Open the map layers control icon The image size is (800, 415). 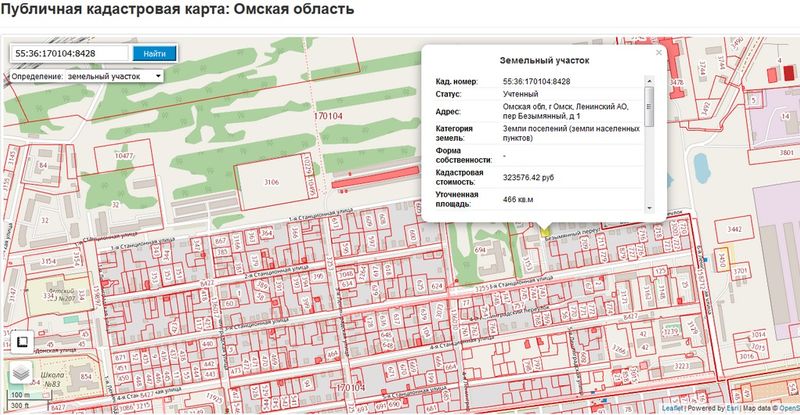pyautogui.click(x=20, y=373)
